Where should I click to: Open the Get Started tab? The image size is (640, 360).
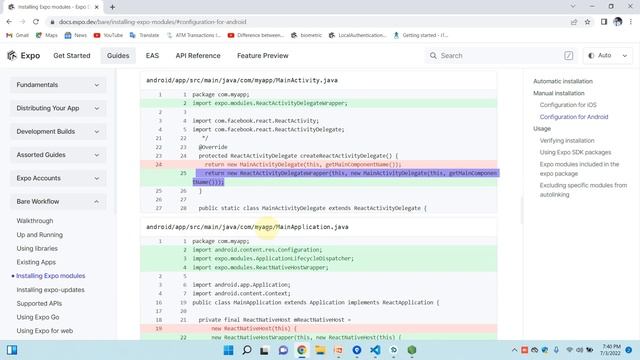click(x=72, y=56)
